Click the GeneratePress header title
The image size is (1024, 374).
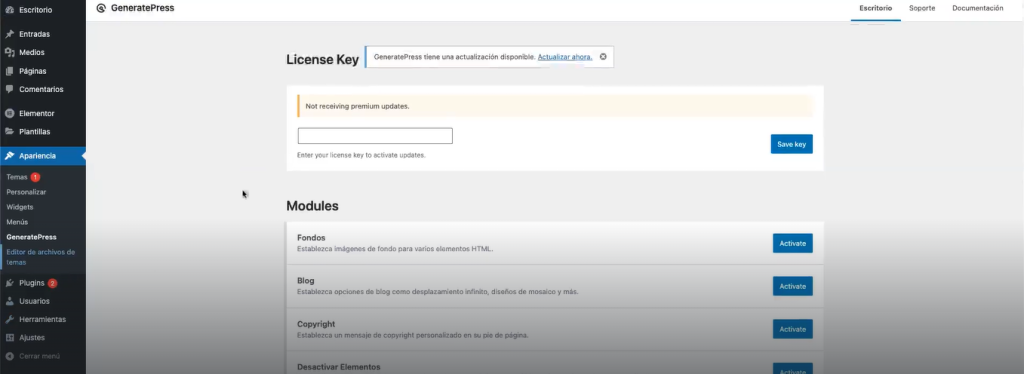point(142,8)
